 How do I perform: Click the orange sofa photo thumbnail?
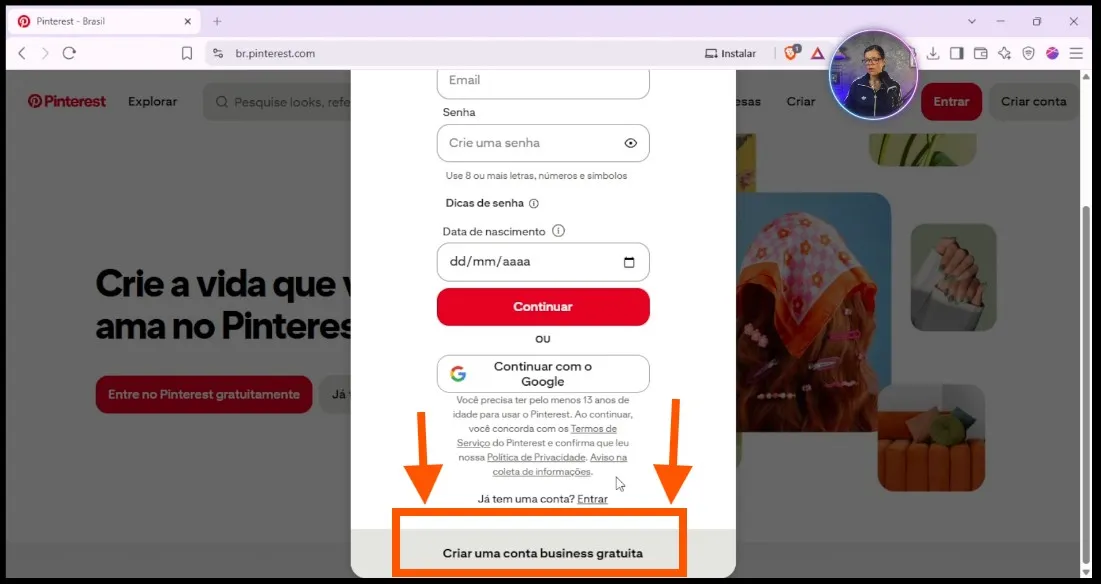click(x=931, y=437)
